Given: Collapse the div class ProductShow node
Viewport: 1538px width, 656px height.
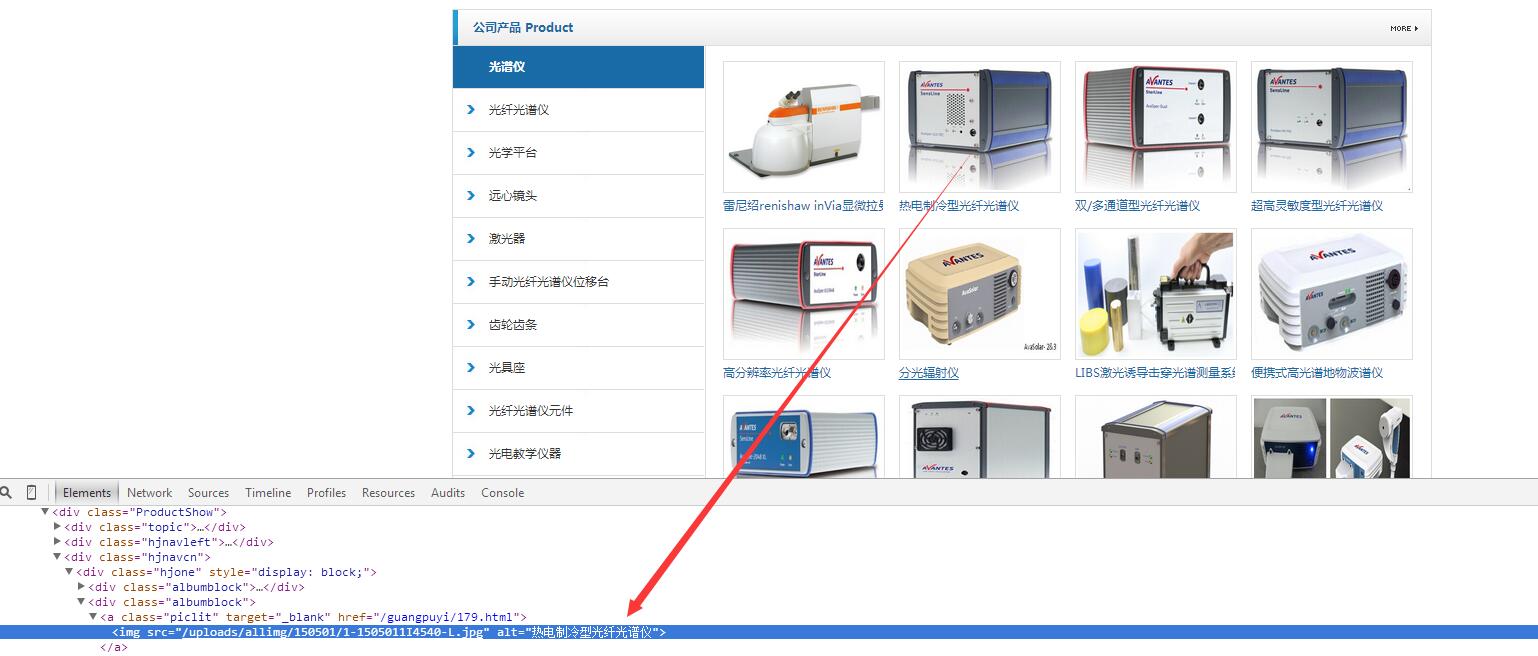Looking at the screenshot, I should click(45, 512).
